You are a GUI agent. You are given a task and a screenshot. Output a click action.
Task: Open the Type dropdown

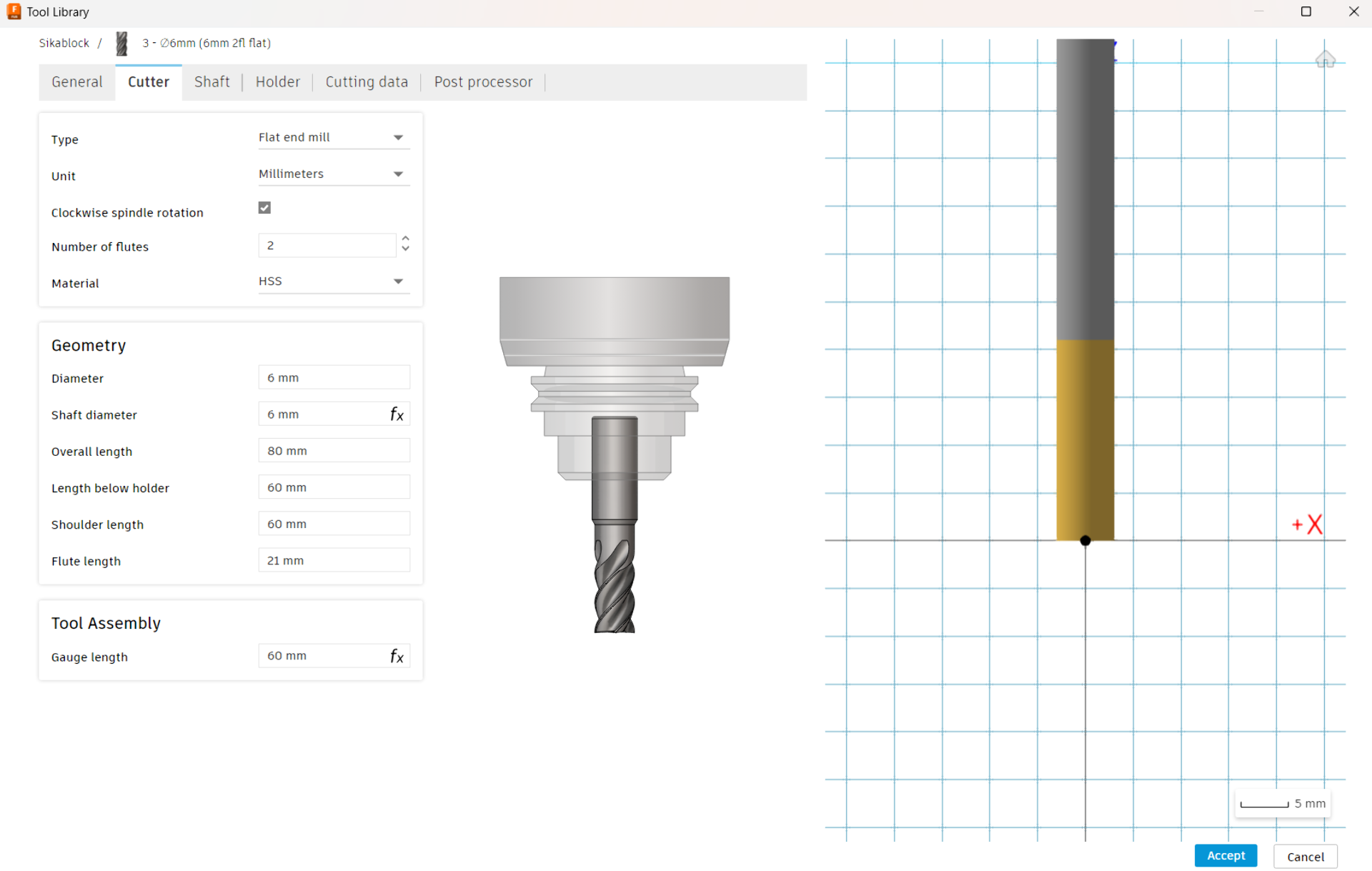[333, 137]
